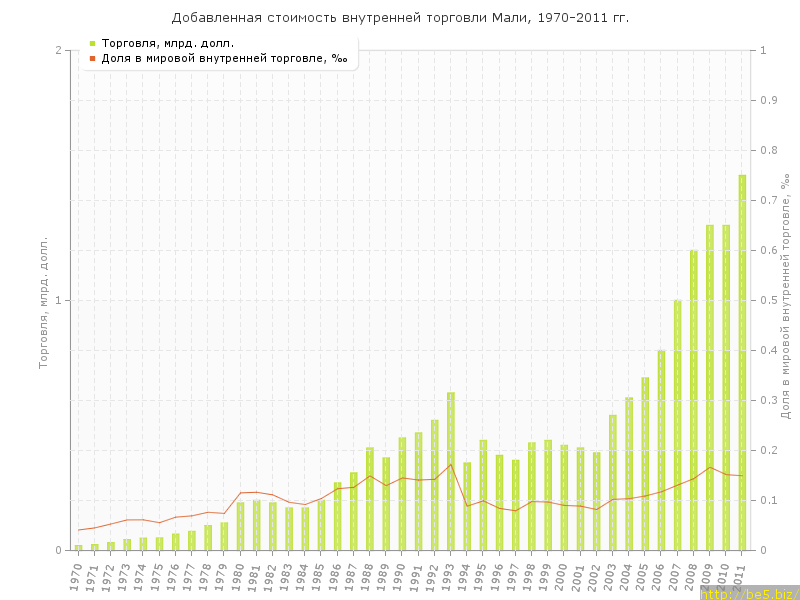Click the value 2 on left axis
This screenshot has width=800, height=600.
pos(58,50)
